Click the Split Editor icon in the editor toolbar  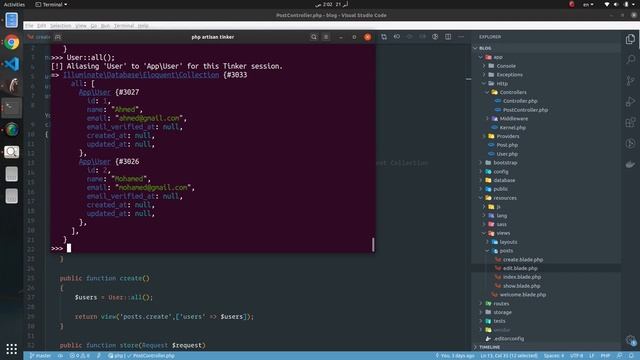tap(448, 37)
